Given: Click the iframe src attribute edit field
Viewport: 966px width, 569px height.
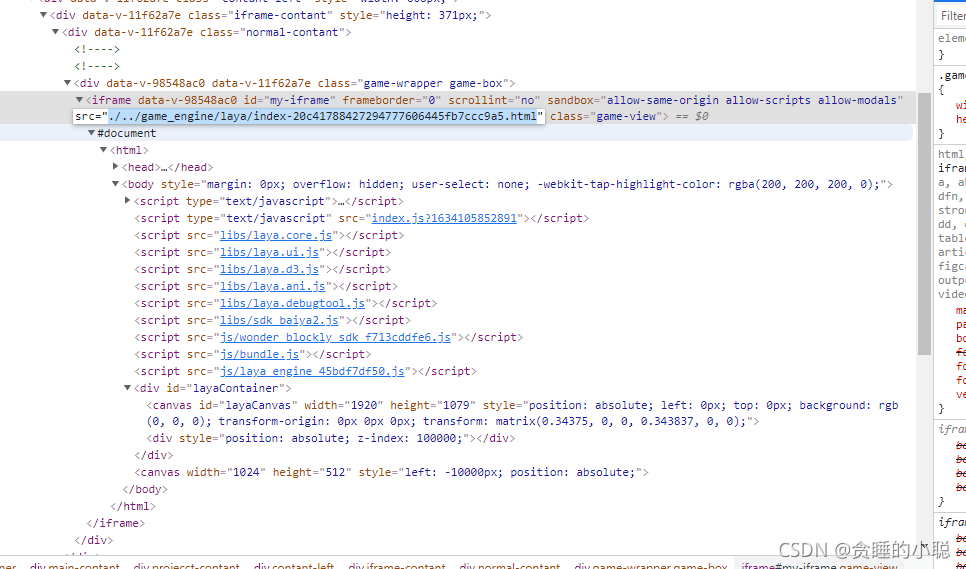Looking at the screenshot, I should pyautogui.click(x=309, y=116).
